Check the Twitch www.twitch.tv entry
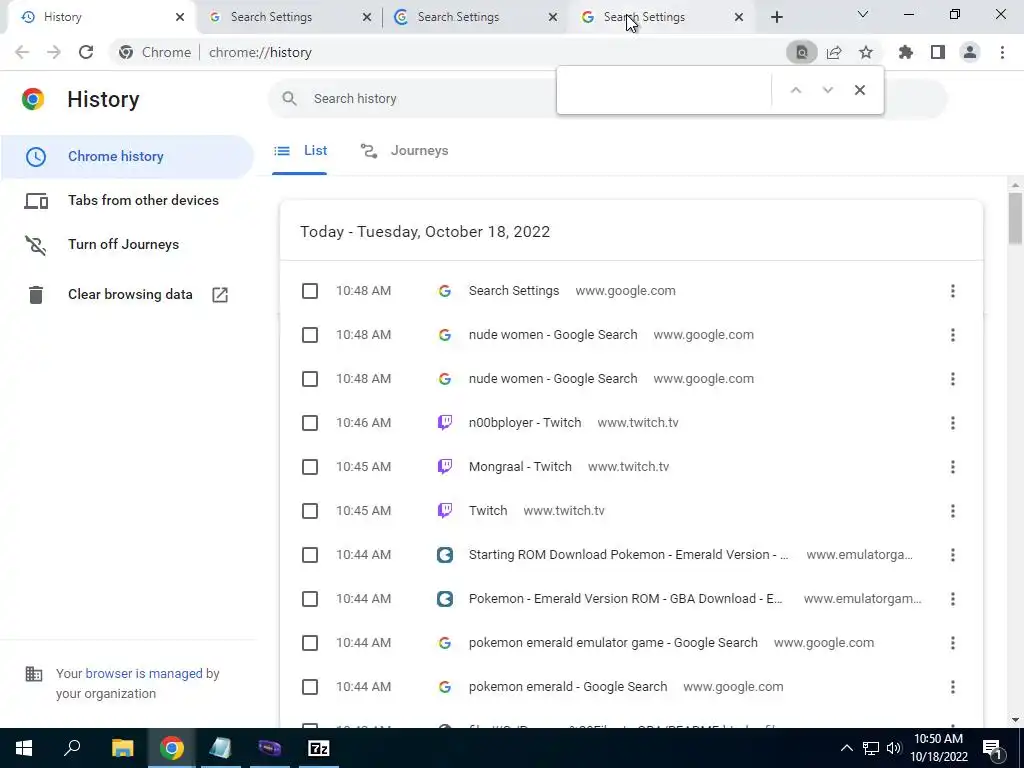 (310, 511)
